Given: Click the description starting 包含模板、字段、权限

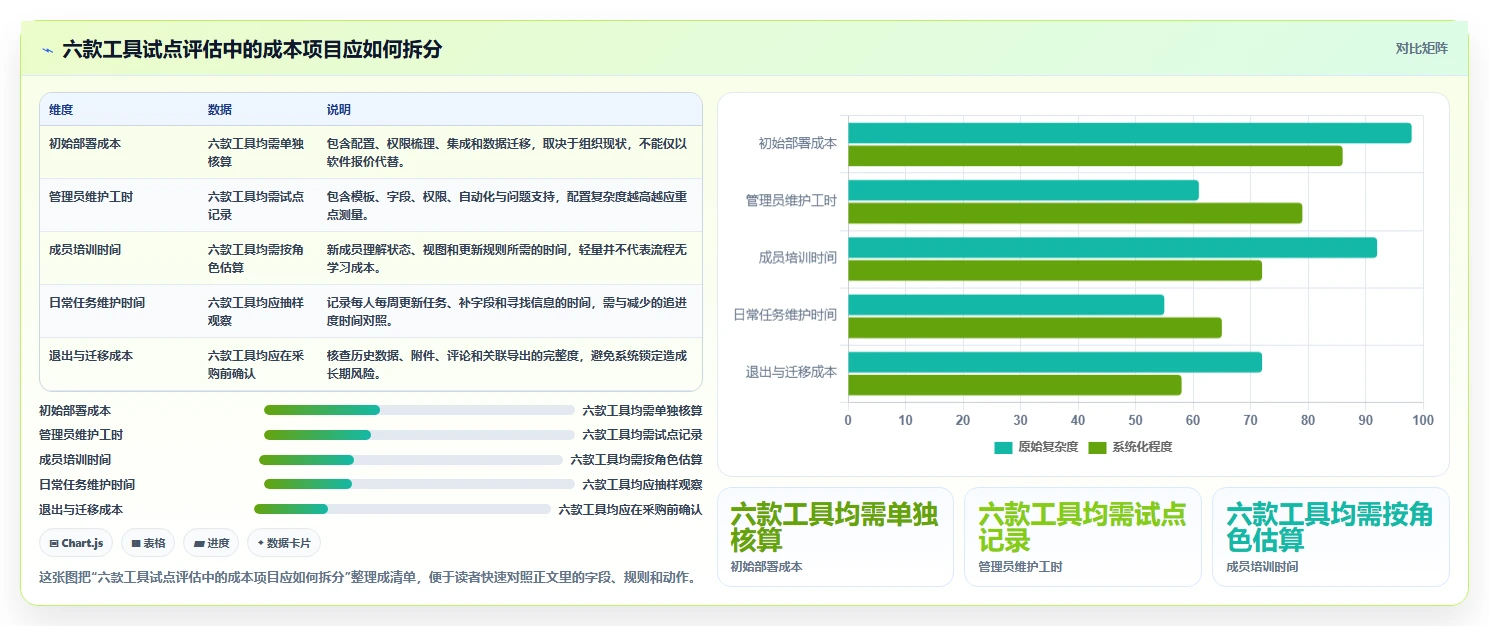Looking at the screenshot, I should 507,205.
